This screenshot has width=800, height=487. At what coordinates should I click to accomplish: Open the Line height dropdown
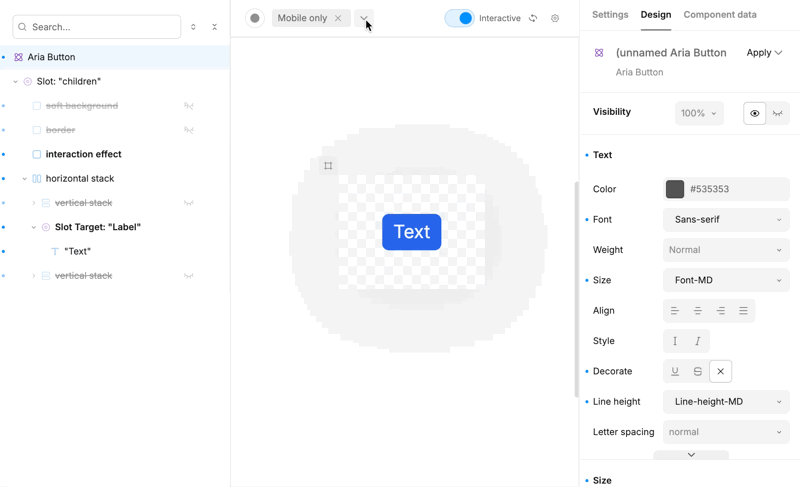coord(726,402)
